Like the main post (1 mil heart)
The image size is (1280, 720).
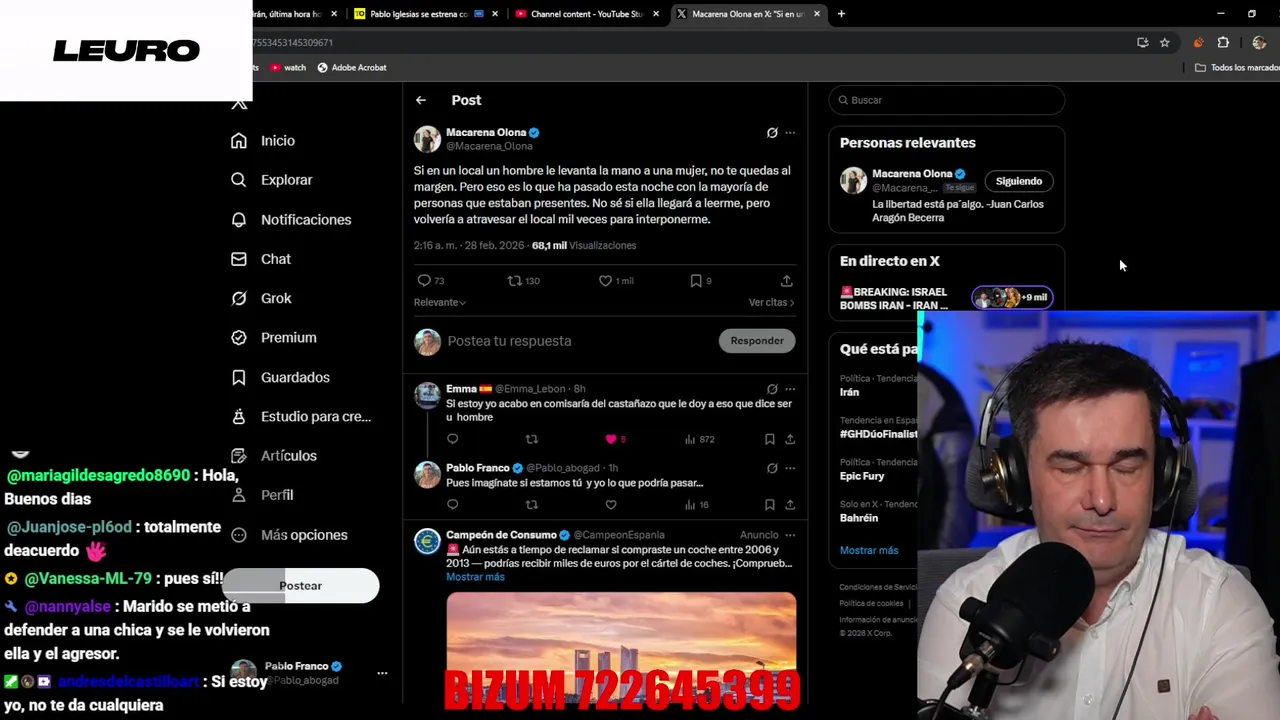pyautogui.click(x=605, y=281)
